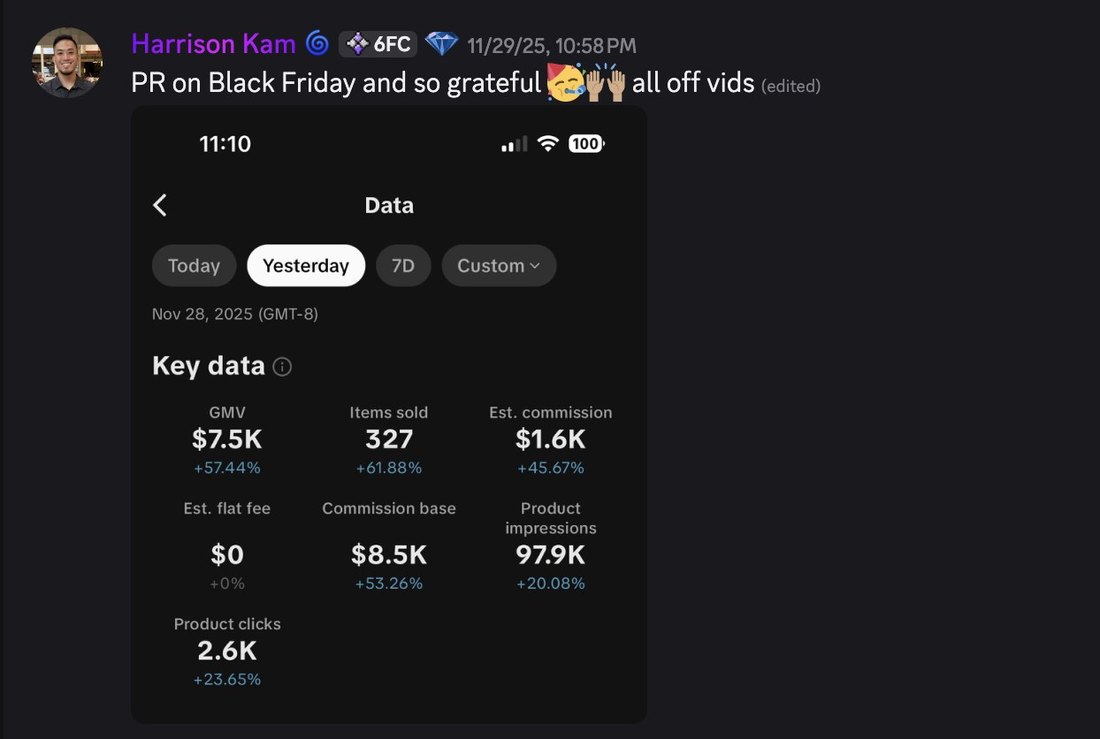Click the blue diamond badge icon
The width and height of the screenshot is (1100, 739).
coord(441,44)
